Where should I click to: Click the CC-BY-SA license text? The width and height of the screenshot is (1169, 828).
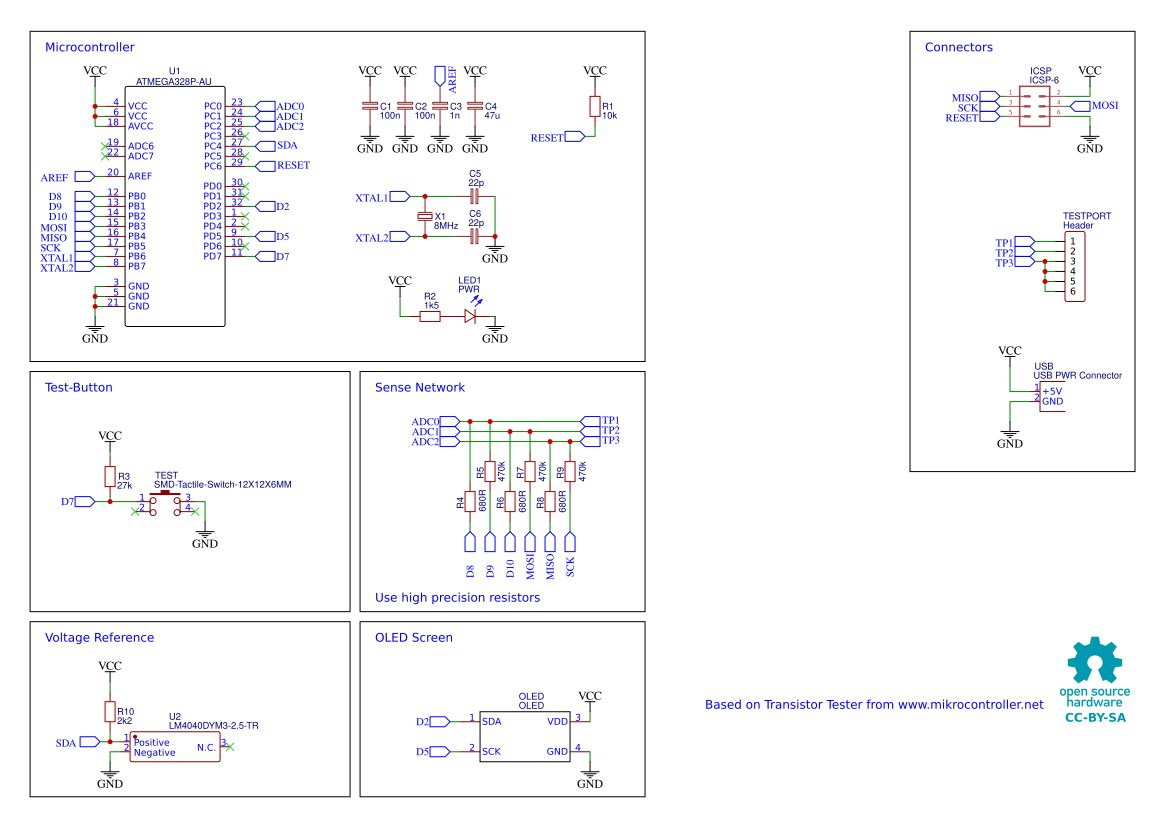coord(1095,718)
